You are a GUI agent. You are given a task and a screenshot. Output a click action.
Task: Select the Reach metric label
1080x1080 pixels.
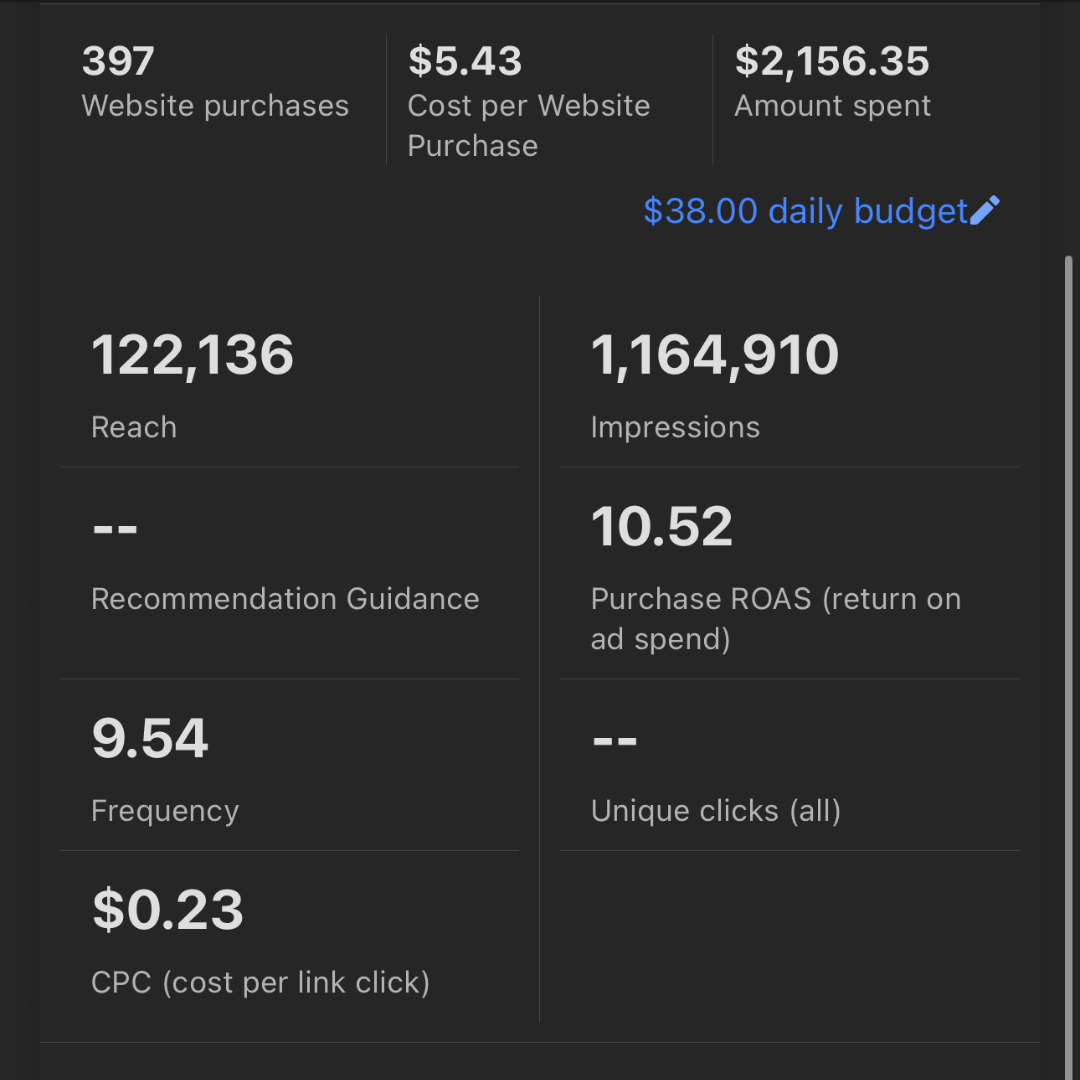[x=134, y=427]
